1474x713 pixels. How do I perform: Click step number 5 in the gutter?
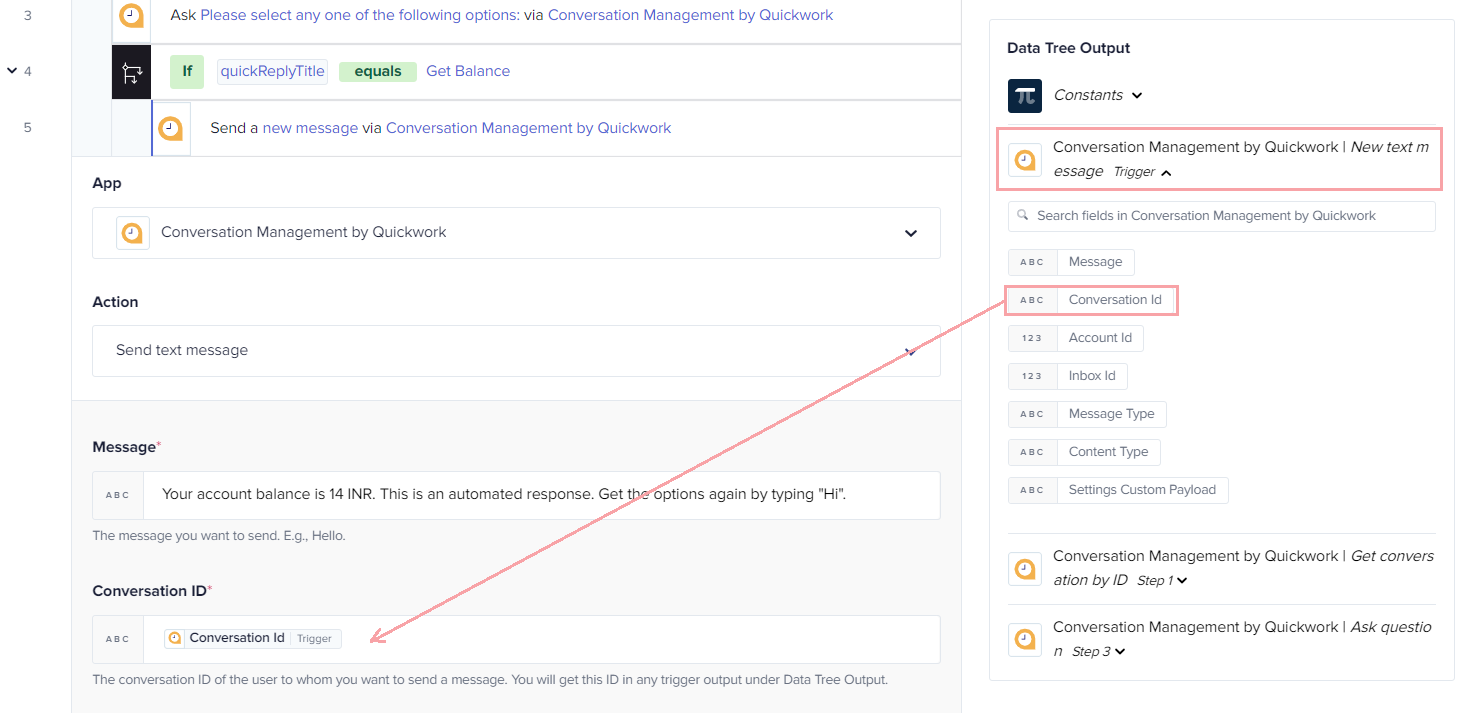point(28,127)
